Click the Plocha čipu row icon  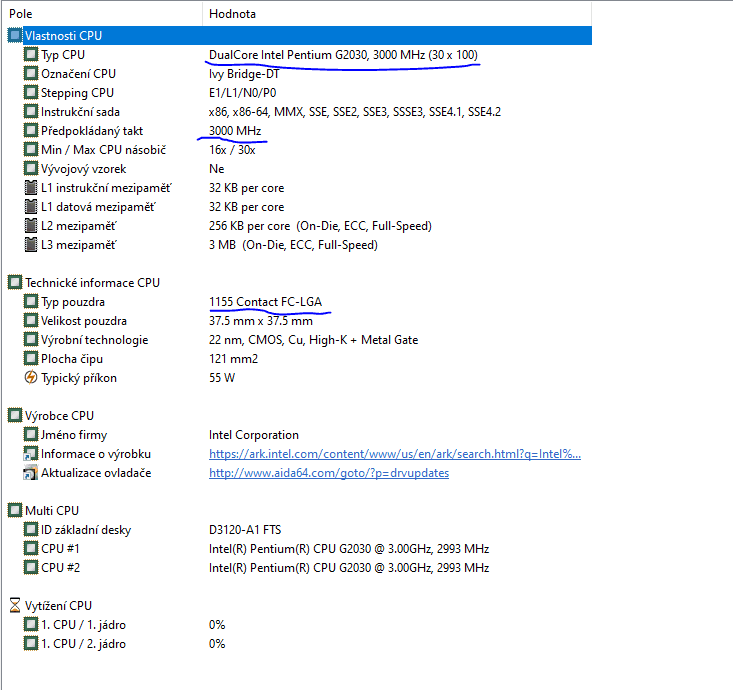31,359
